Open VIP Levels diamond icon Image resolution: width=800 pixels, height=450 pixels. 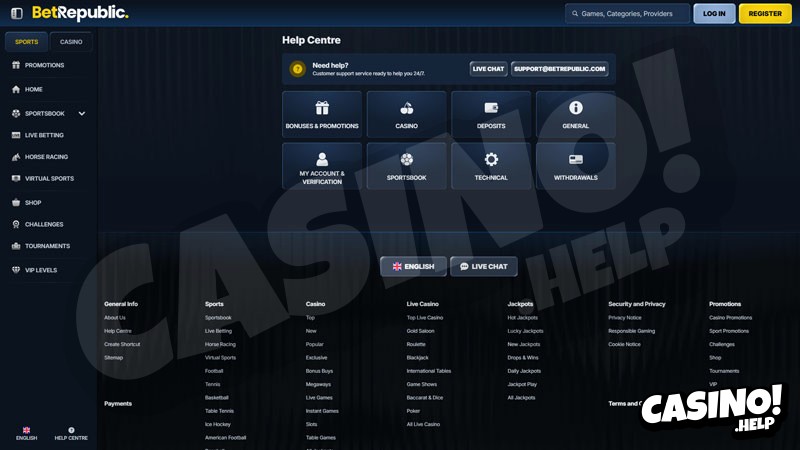click(x=16, y=270)
